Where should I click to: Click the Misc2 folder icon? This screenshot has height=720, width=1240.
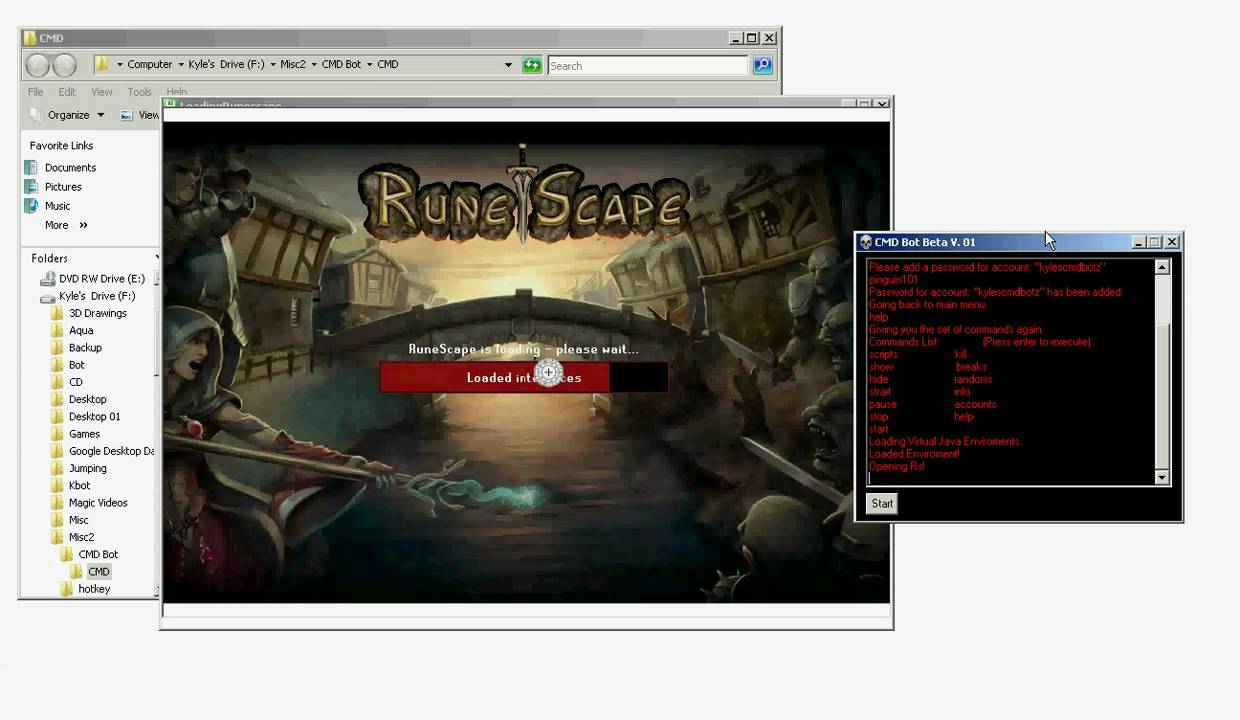coord(57,537)
